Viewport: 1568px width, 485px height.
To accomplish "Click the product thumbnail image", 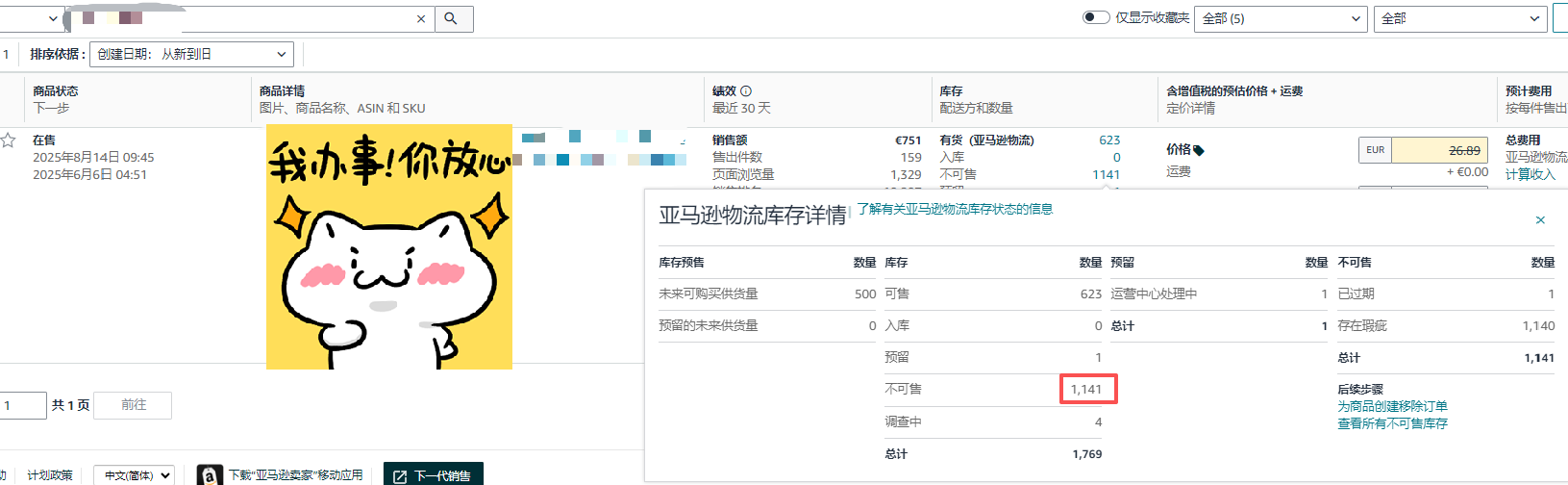I will (389, 246).
